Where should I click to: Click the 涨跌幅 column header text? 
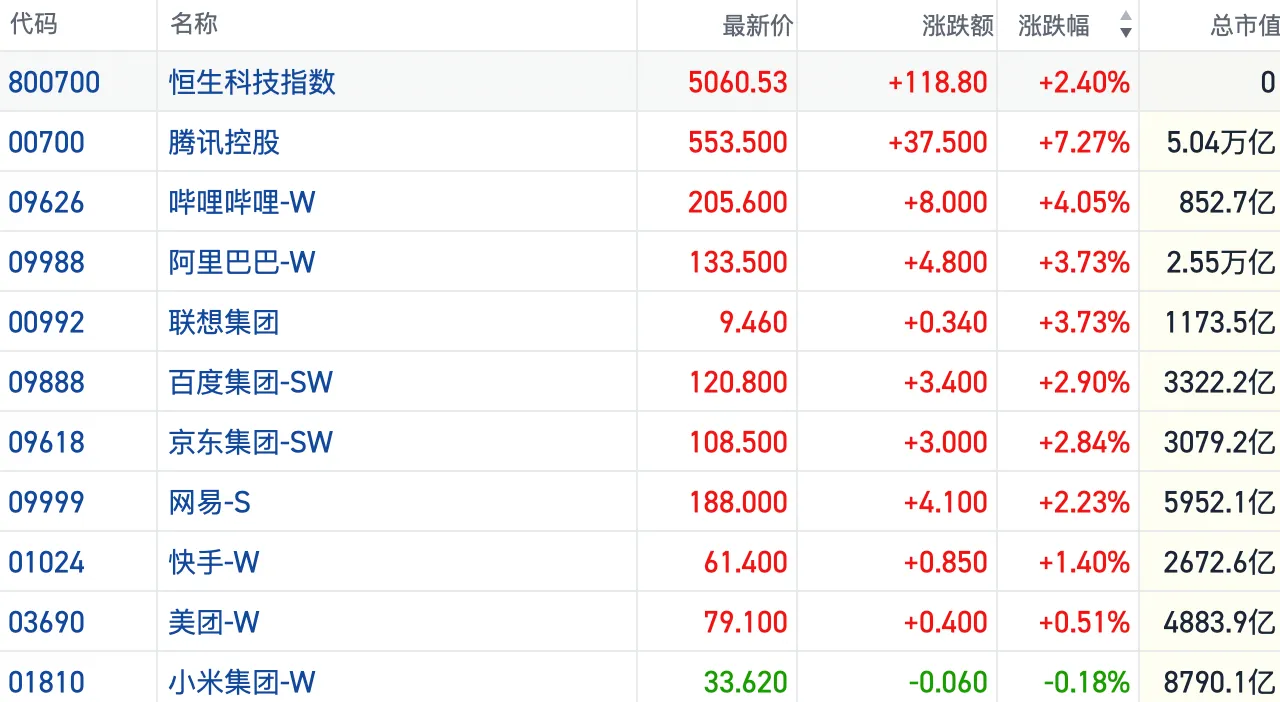pos(1054,25)
